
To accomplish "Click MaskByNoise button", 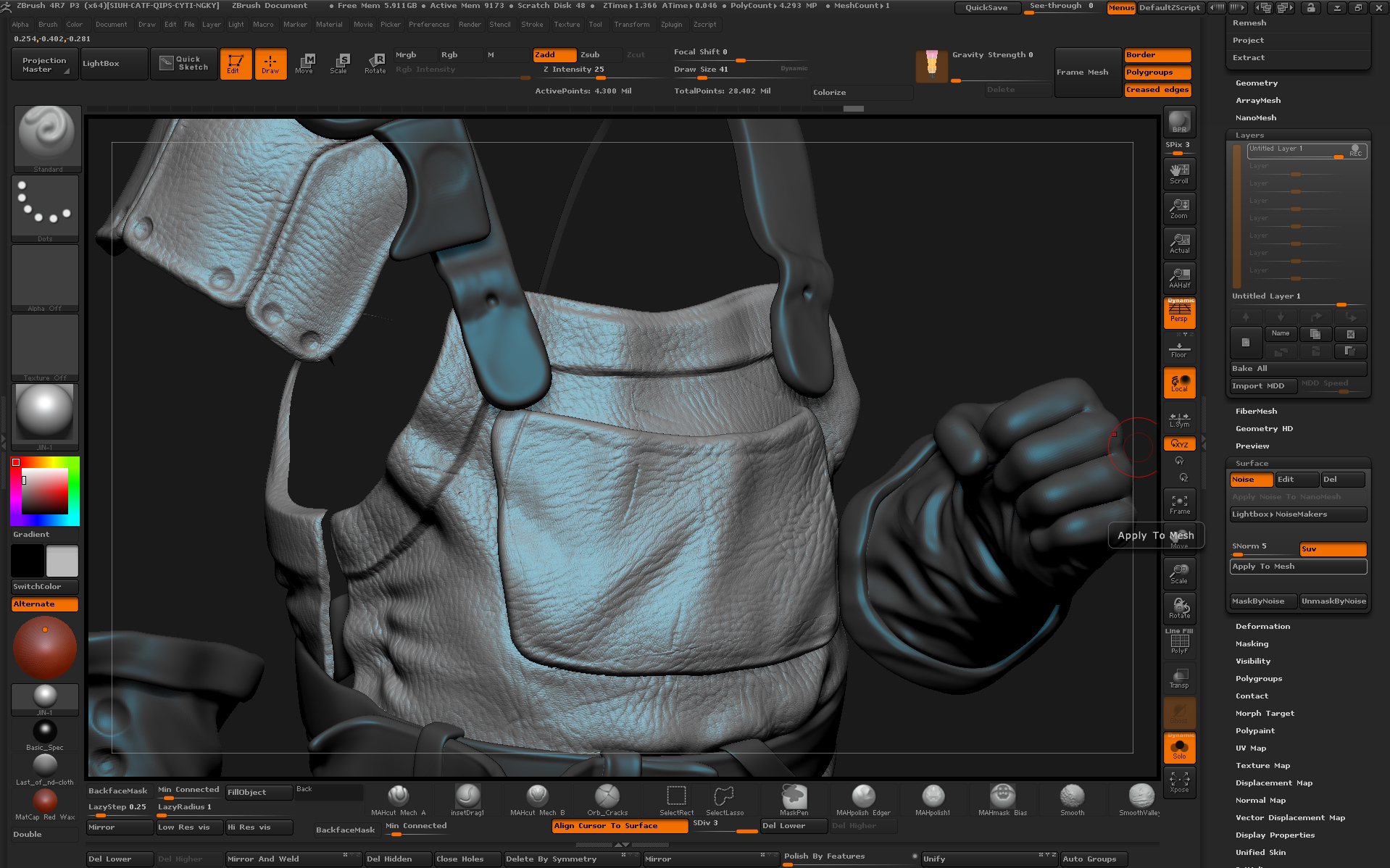I will [1263, 601].
